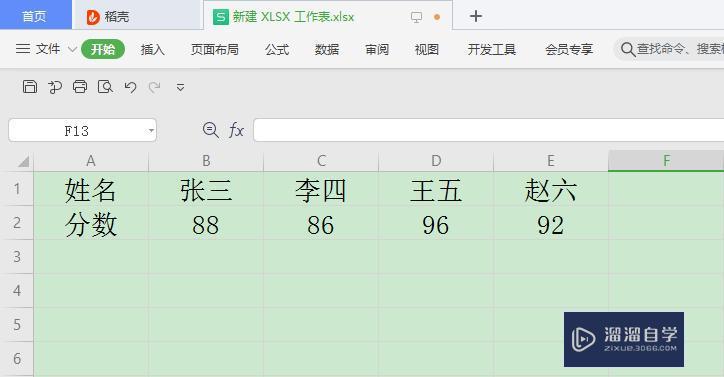Select column D header
The width and height of the screenshot is (724, 377).
tap(436, 161)
